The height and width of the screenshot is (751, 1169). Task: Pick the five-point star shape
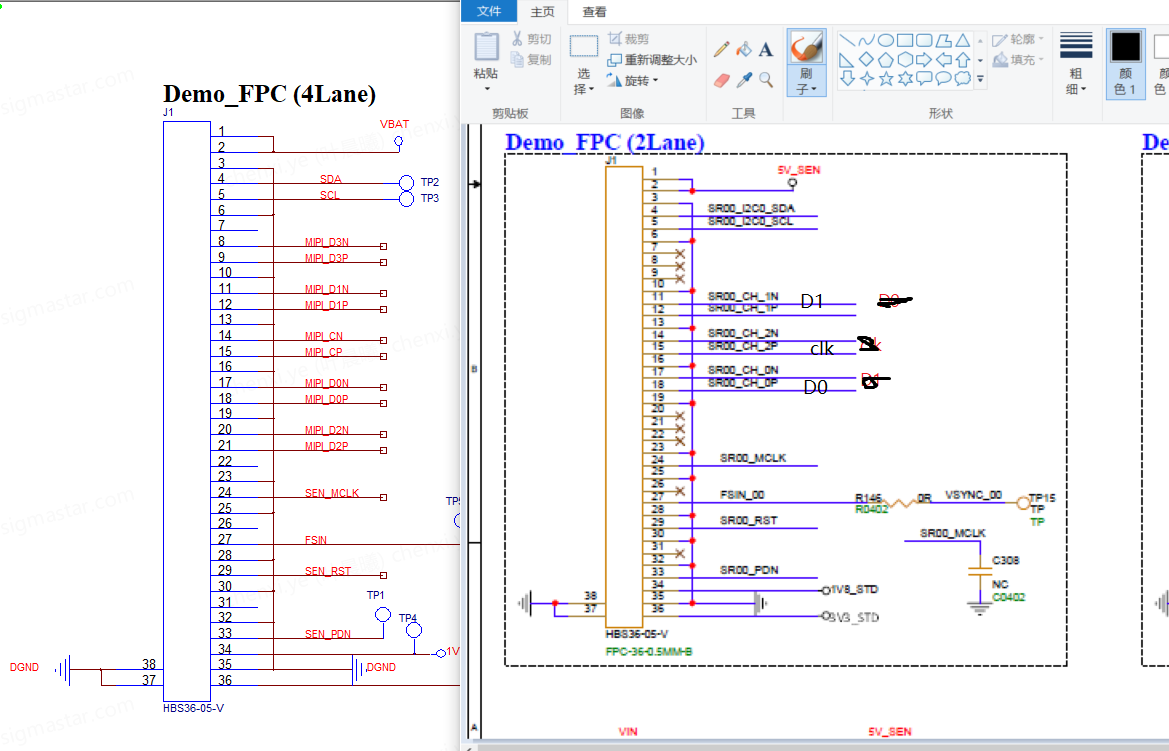886,78
